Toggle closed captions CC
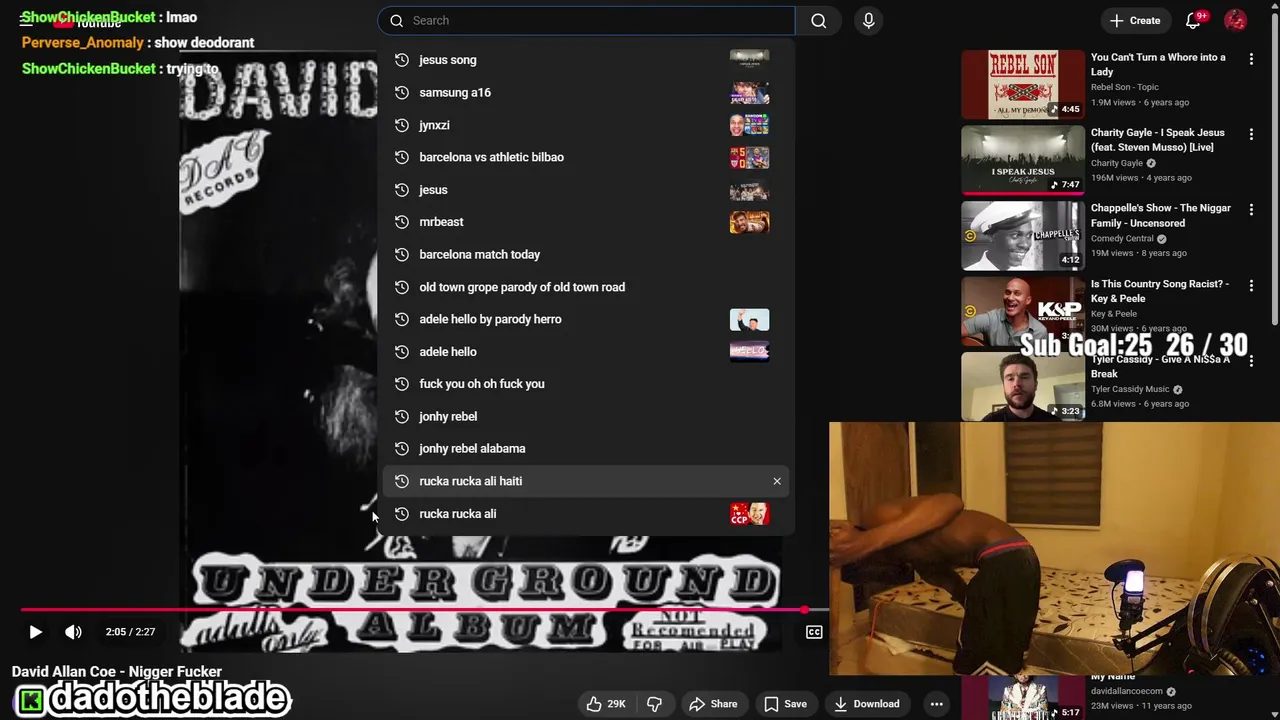This screenshot has width=1280, height=720. tap(814, 632)
